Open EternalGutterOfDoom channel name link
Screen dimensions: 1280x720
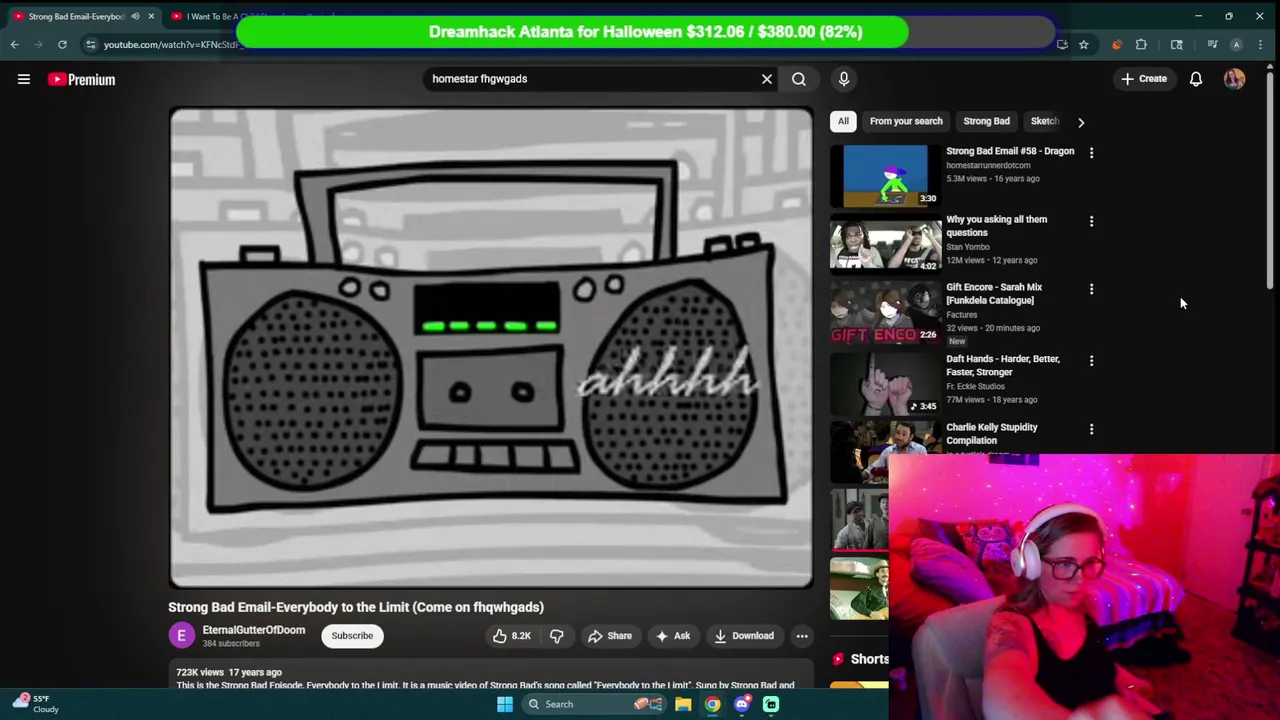tap(254, 630)
